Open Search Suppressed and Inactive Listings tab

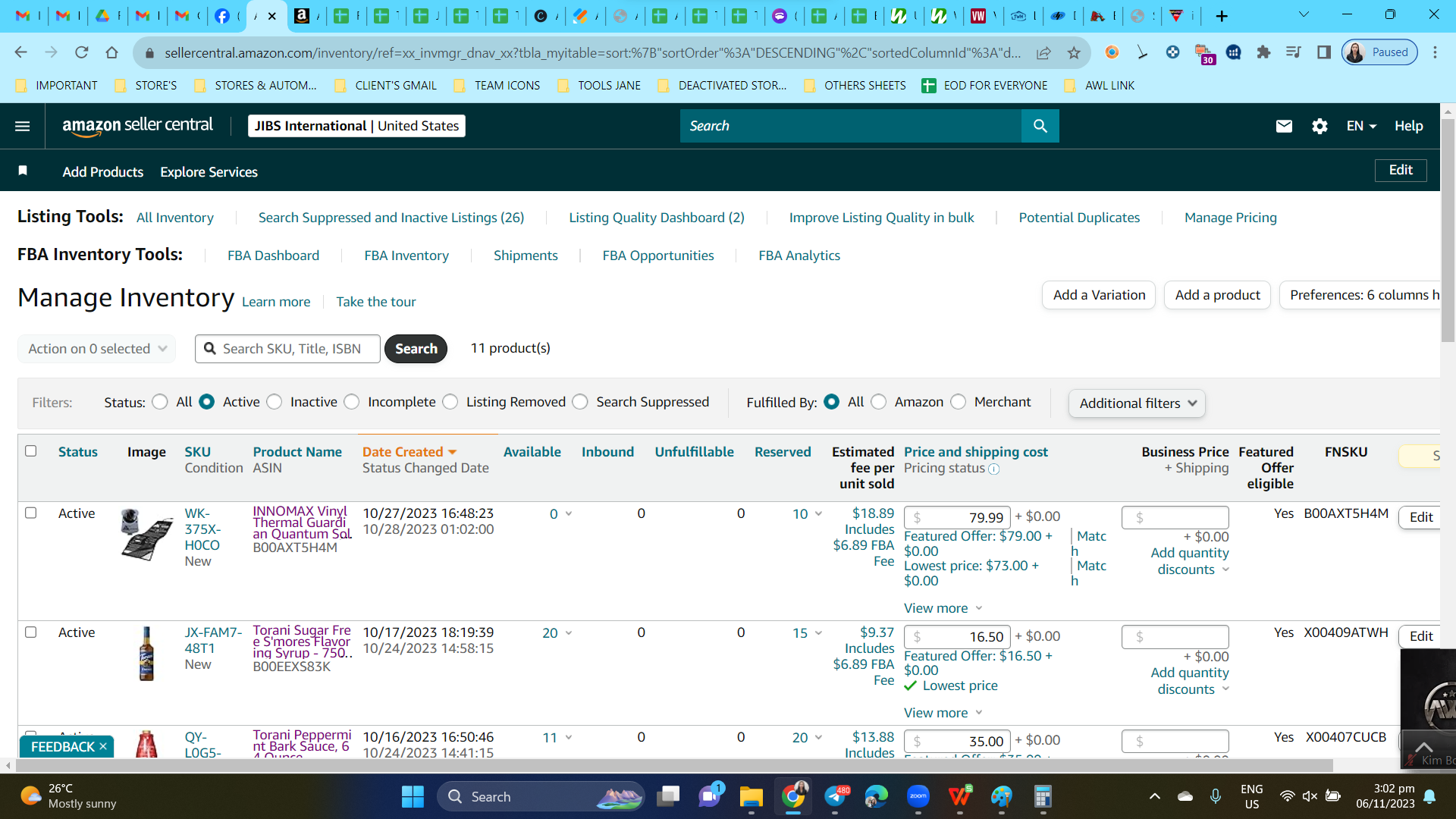point(391,218)
